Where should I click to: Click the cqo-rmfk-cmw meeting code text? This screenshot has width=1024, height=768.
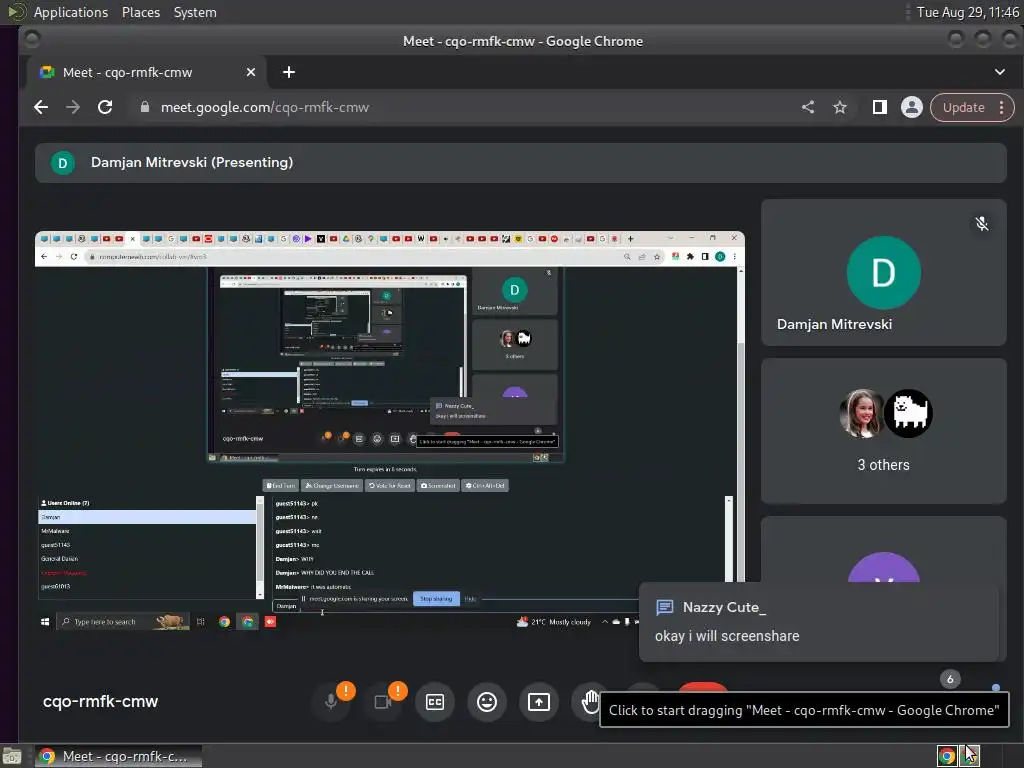coord(101,701)
